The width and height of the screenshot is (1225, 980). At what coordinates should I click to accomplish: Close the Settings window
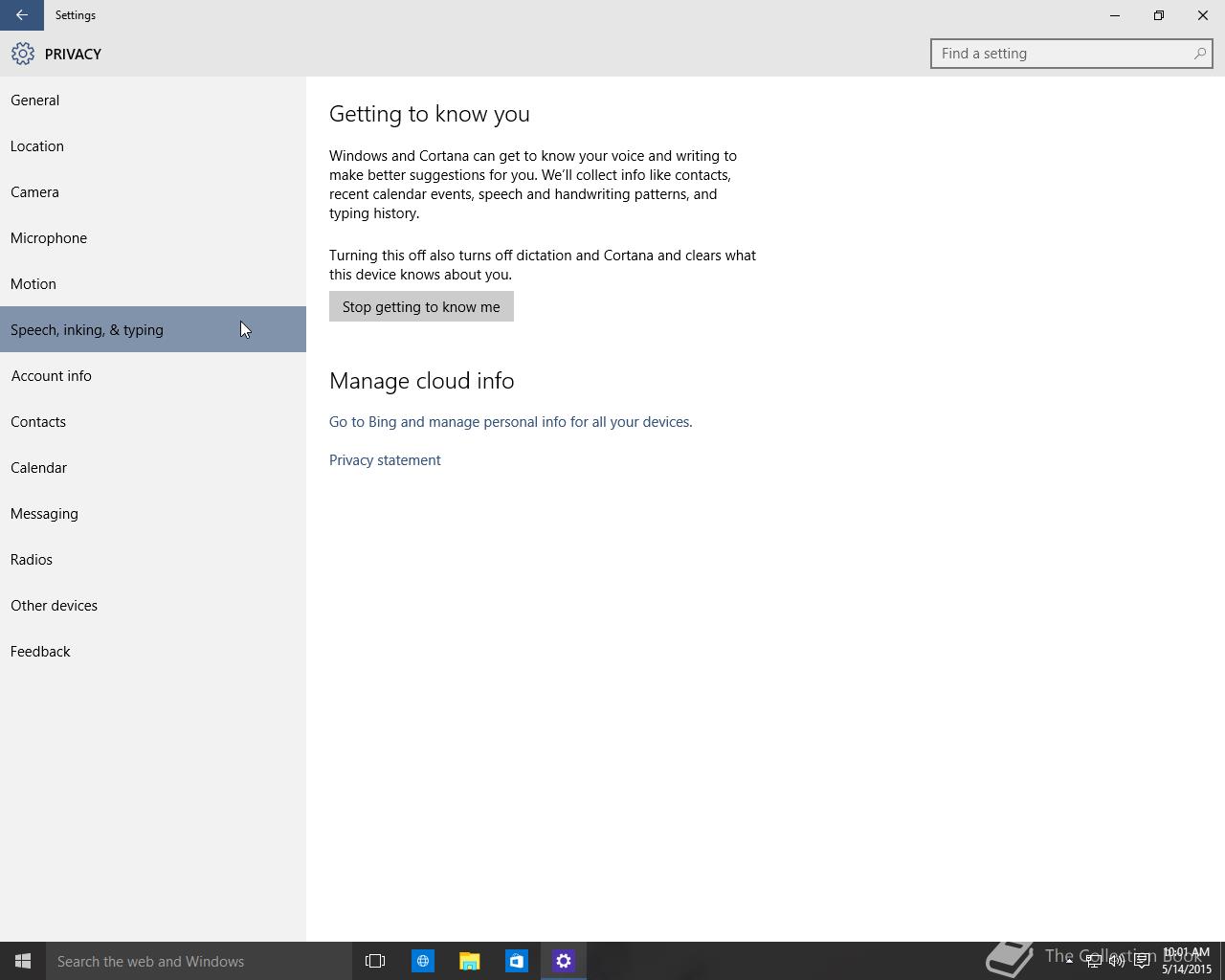pyautogui.click(x=1203, y=15)
